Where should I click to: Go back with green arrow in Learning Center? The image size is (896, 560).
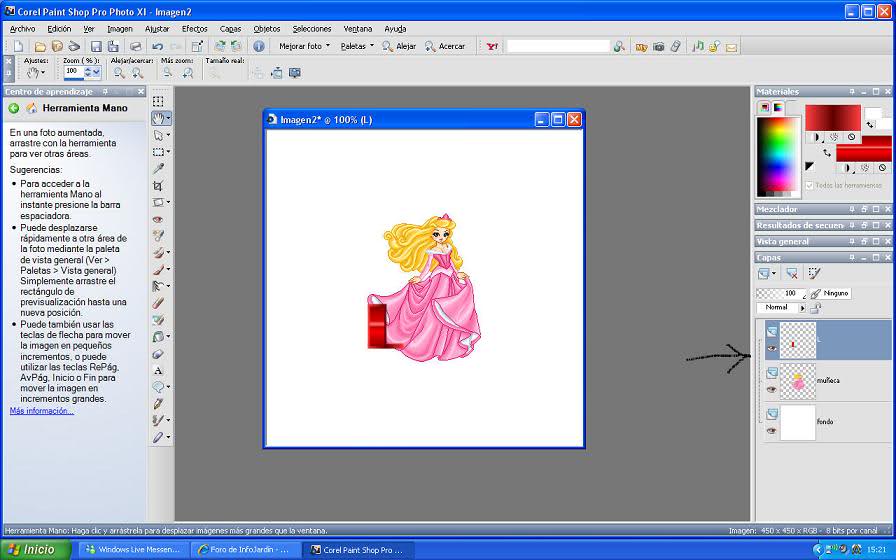coord(14,108)
